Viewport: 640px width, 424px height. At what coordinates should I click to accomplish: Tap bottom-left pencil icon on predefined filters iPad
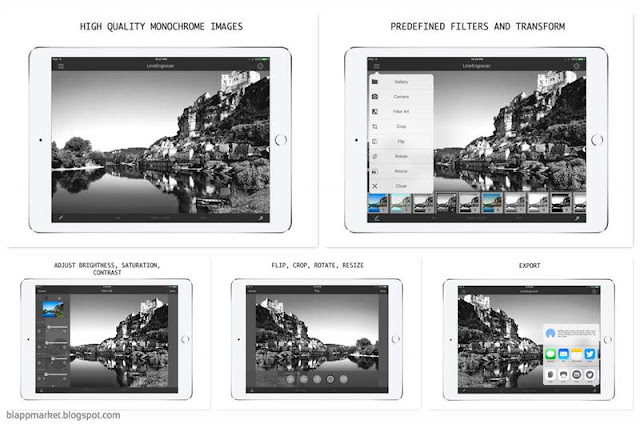pyautogui.click(x=377, y=218)
